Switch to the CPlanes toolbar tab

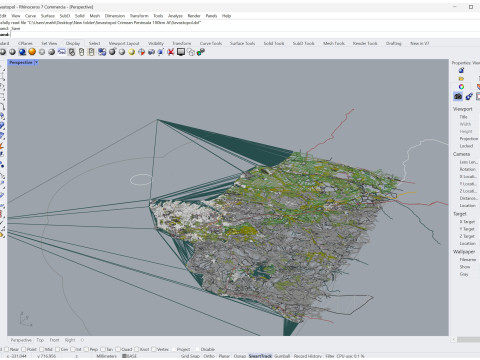pos(25,43)
